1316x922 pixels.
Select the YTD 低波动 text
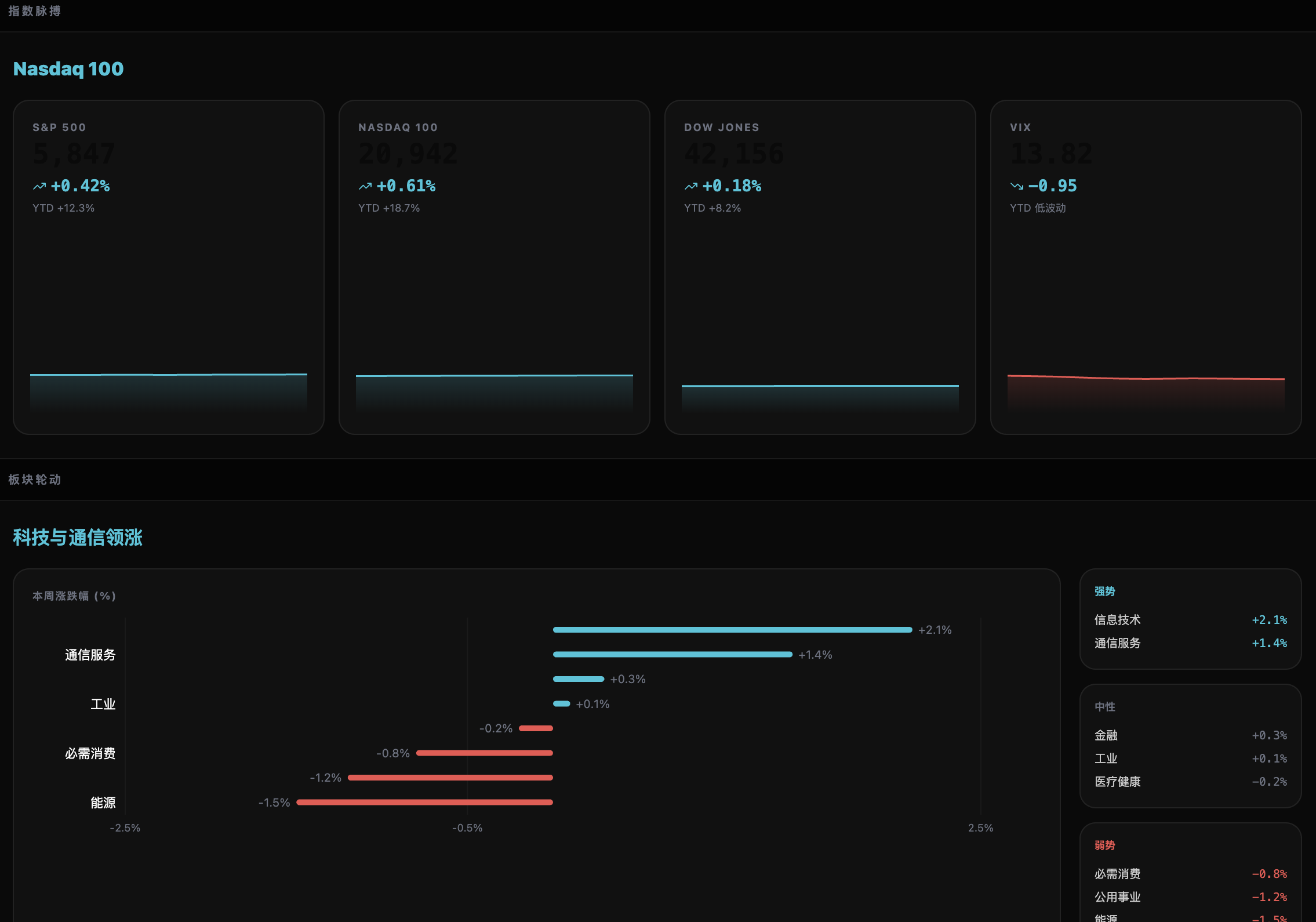(1038, 208)
